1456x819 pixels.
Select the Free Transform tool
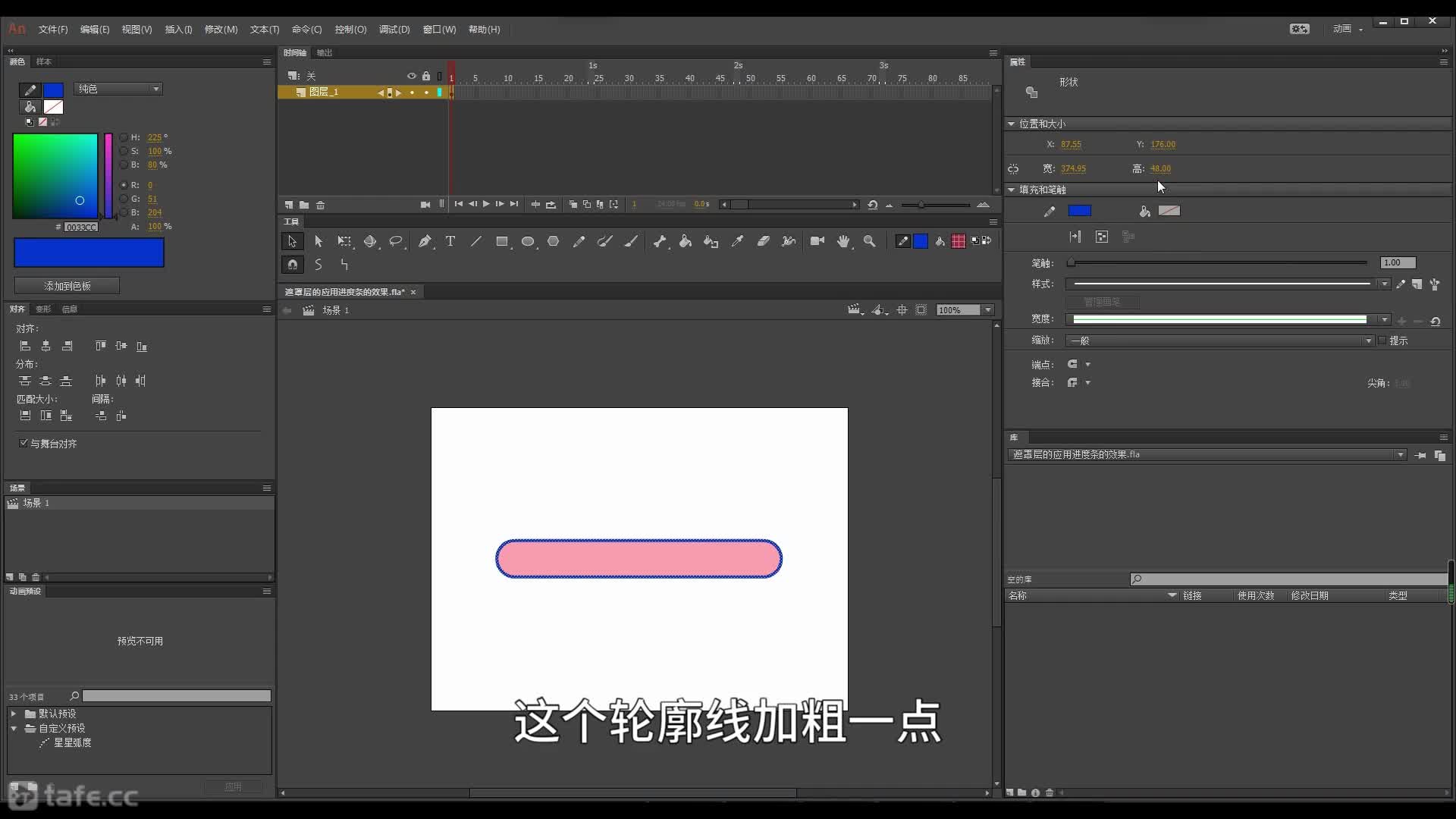344,241
